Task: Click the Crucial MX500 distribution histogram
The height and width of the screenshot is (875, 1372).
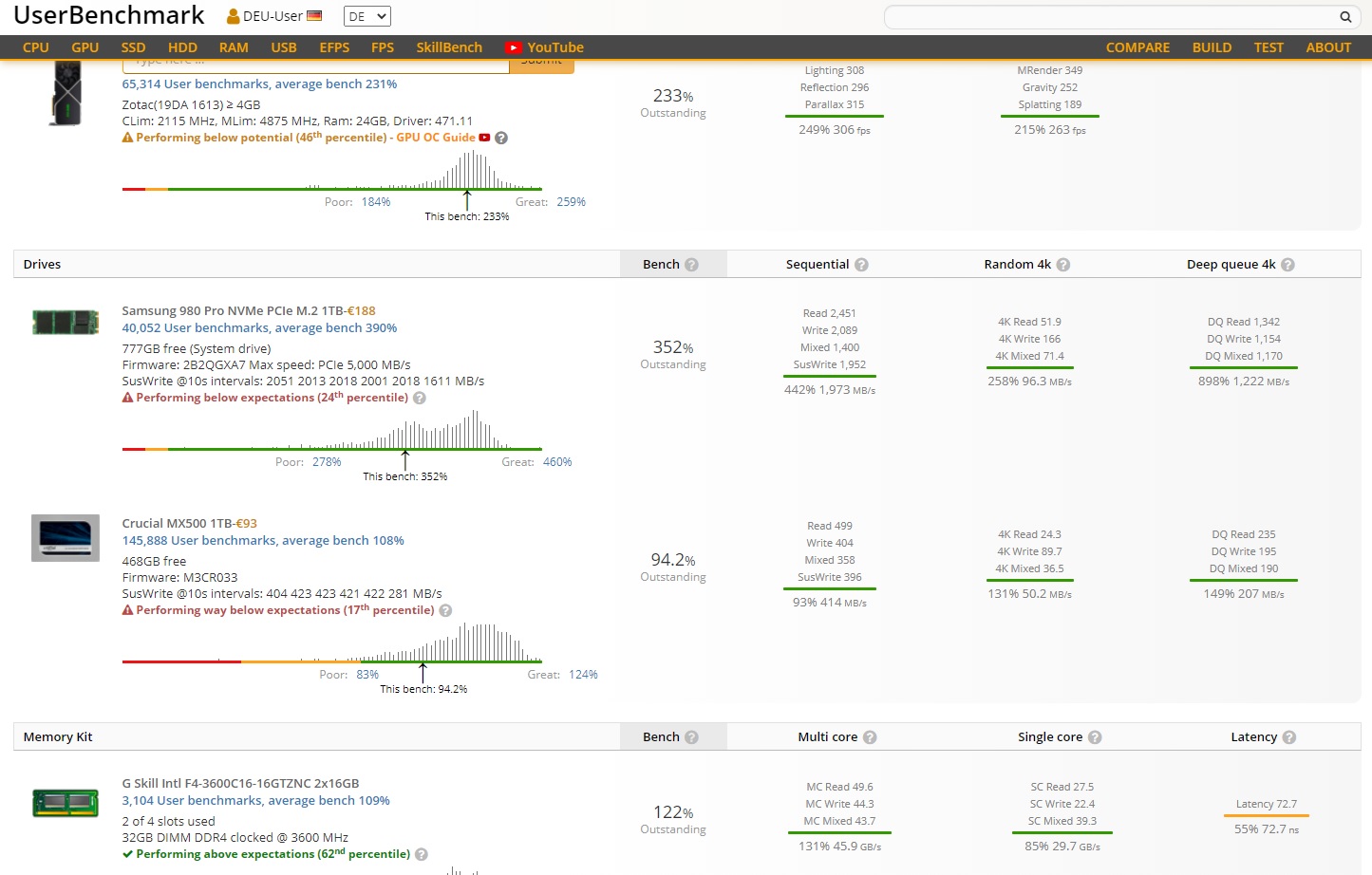Action: [x=332, y=642]
